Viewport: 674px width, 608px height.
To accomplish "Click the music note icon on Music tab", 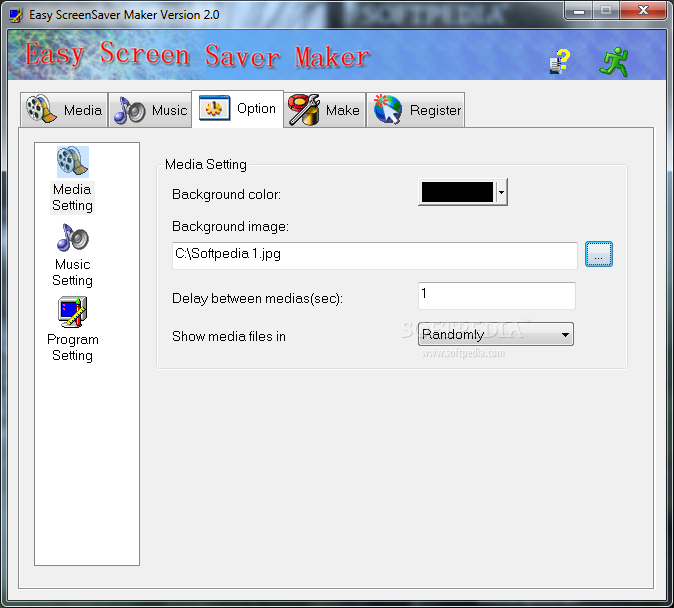I will click(x=129, y=110).
